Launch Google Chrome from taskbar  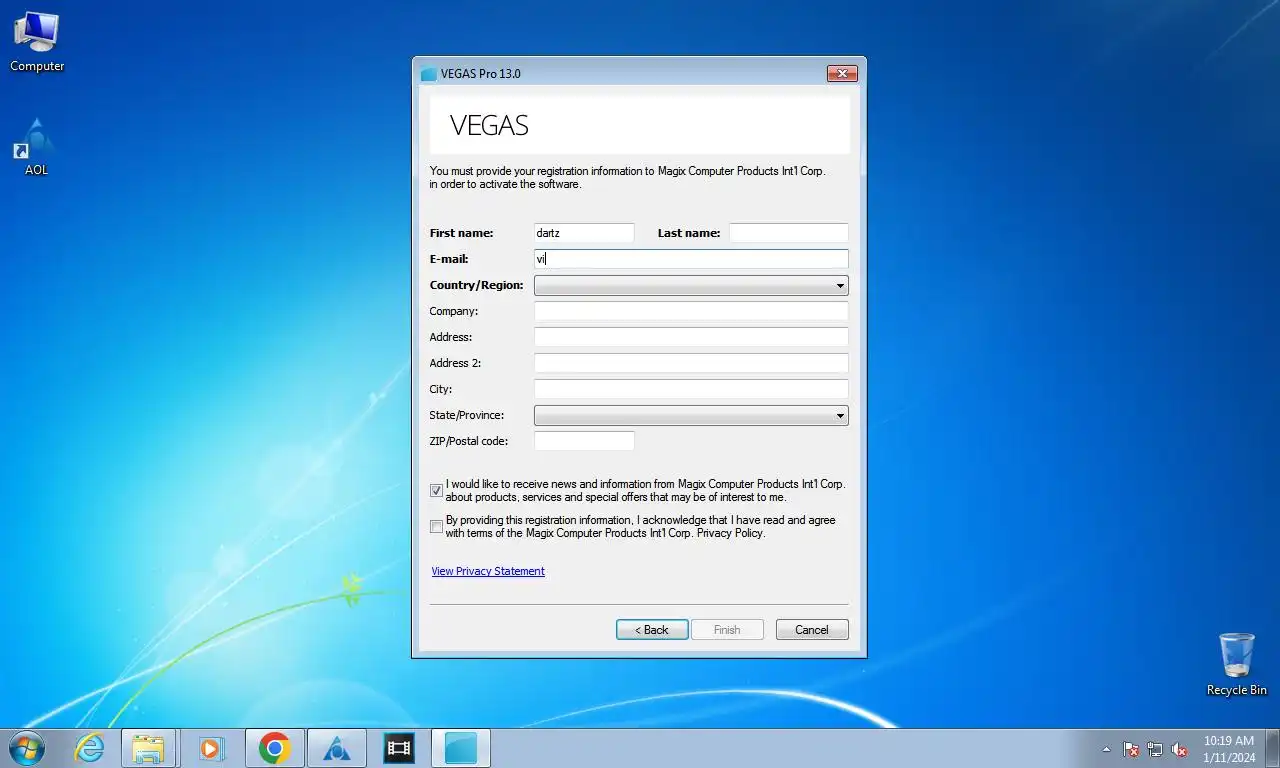[x=274, y=748]
